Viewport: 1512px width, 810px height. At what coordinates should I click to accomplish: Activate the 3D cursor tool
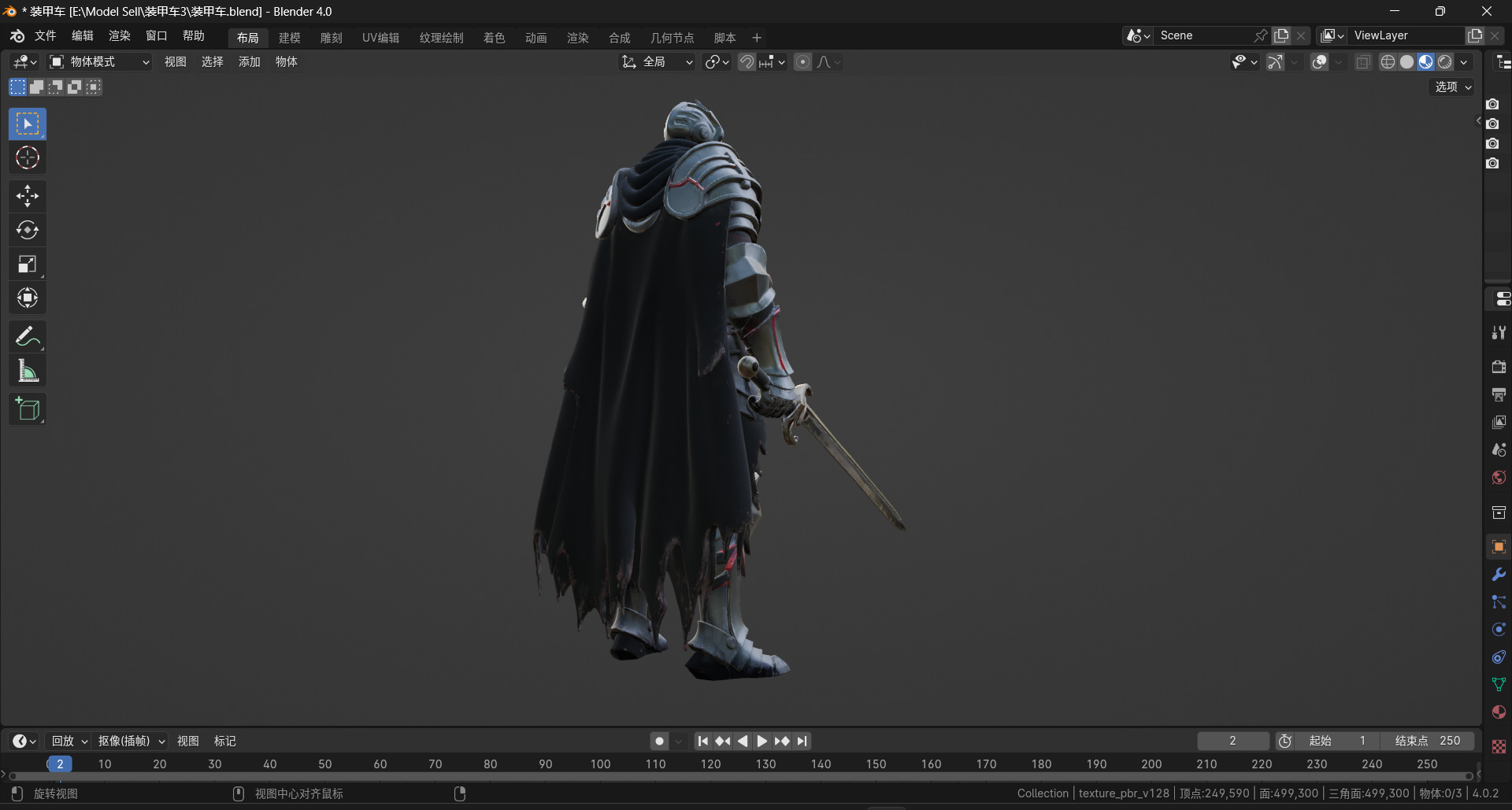[x=28, y=158]
